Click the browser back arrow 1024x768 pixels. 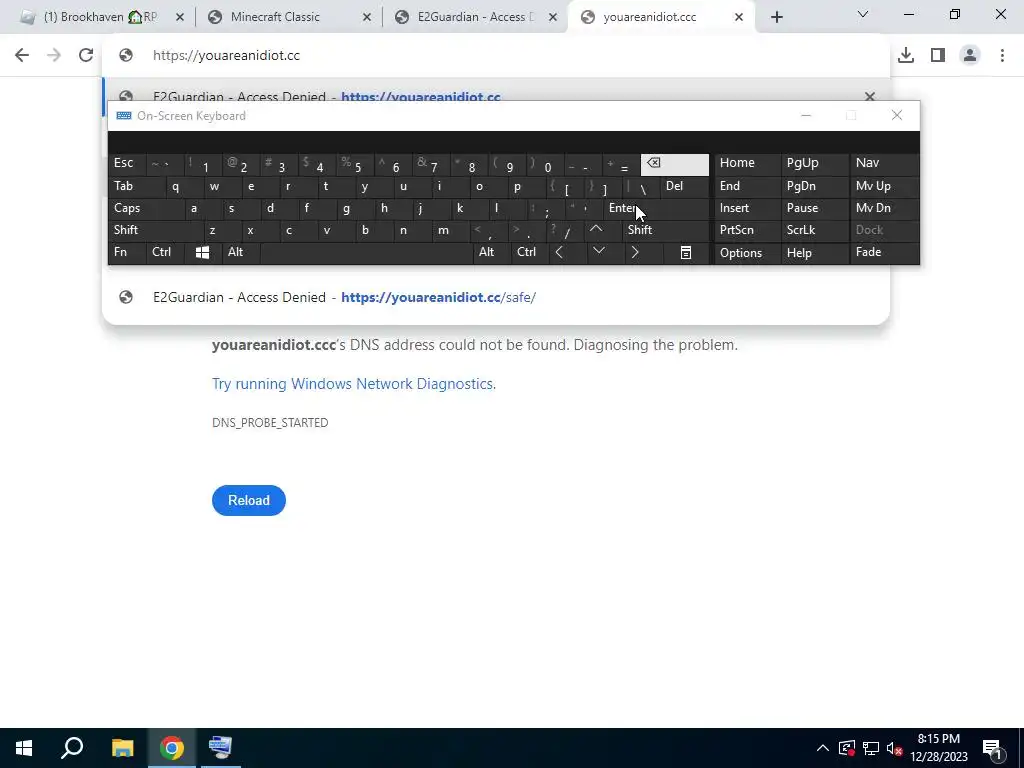pyautogui.click(x=22, y=55)
